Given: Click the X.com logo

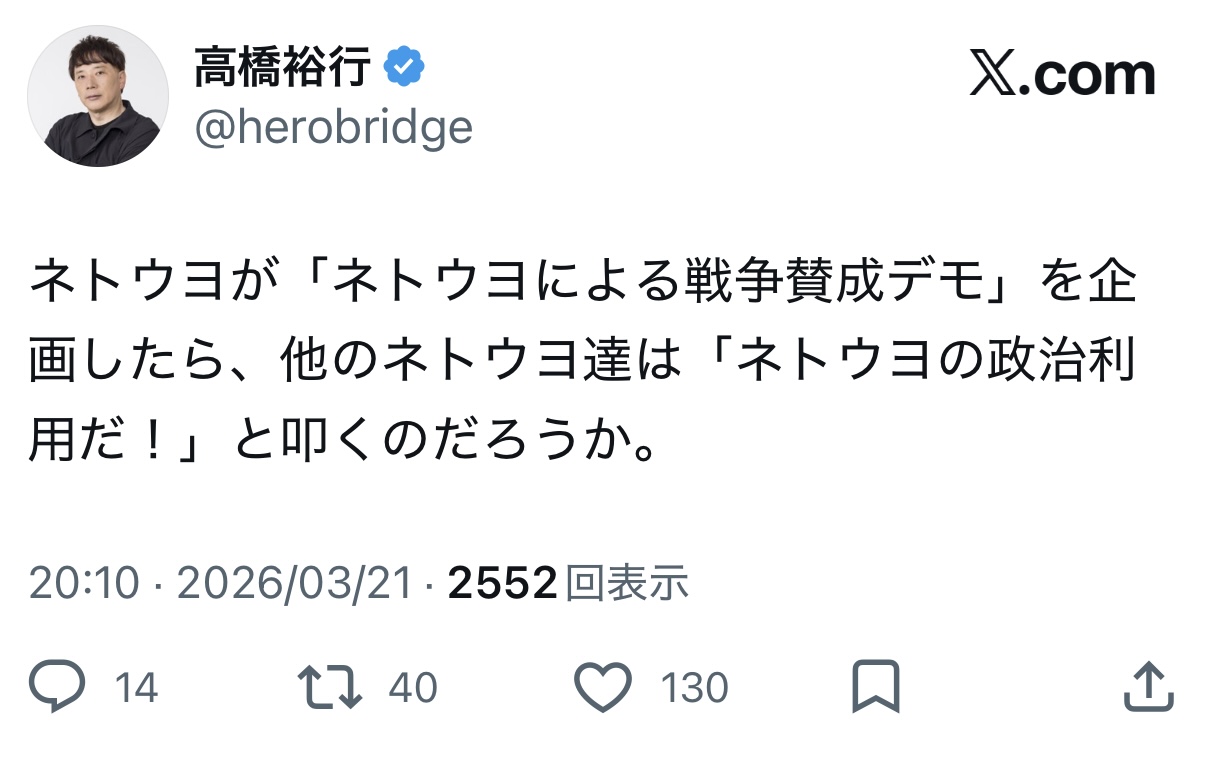Looking at the screenshot, I should (x=1062, y=76).
